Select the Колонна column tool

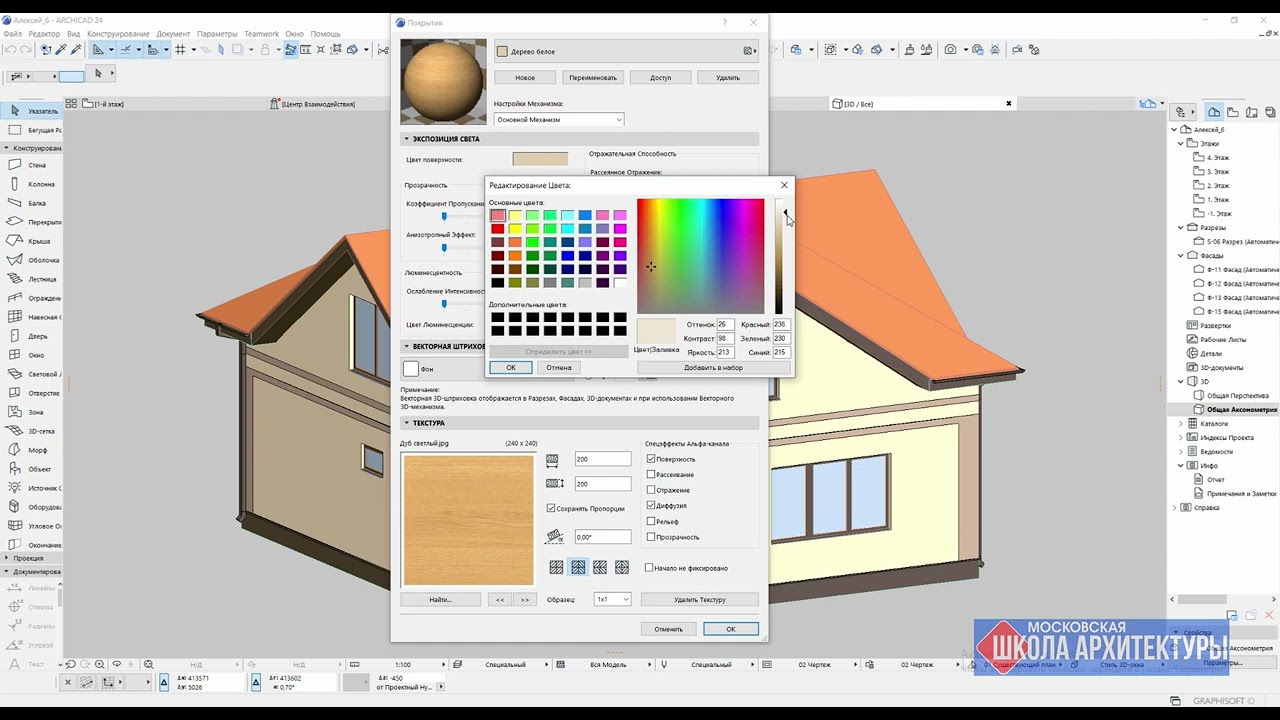[x=32, y=184]
